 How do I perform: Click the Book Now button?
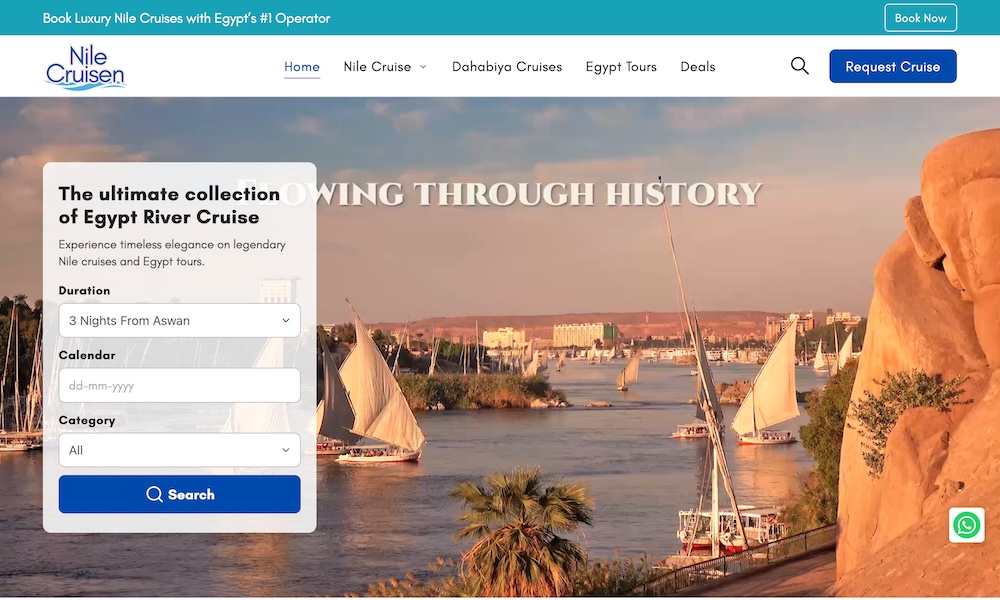920,18
